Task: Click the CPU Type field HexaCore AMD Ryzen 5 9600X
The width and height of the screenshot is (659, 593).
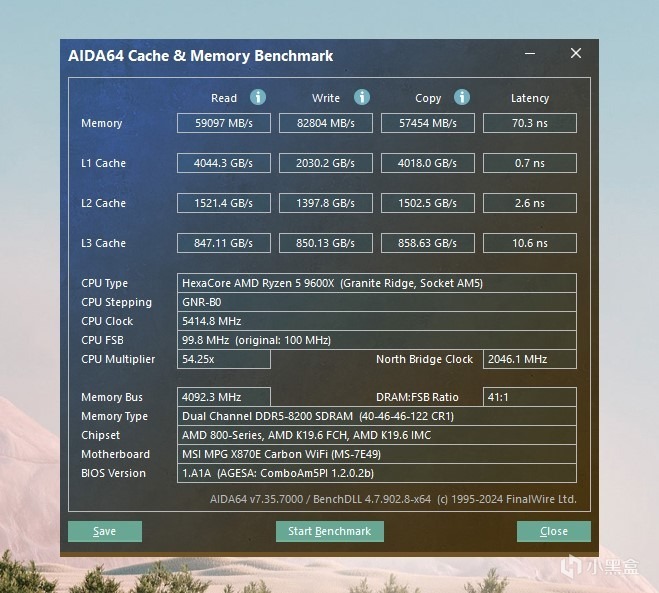Action: coord(377,283)
